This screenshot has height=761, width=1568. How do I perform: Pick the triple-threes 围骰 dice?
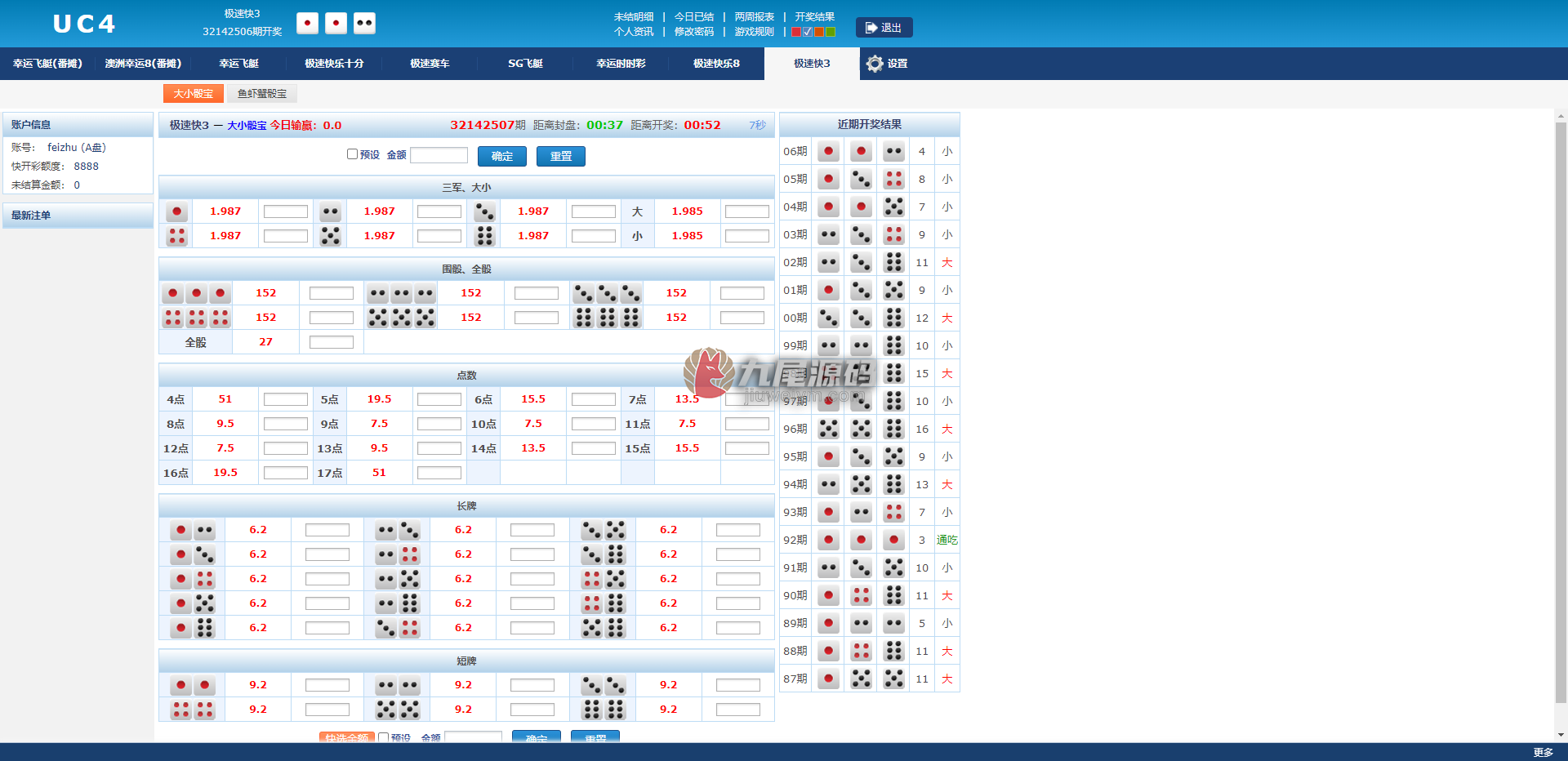click(607, 293)
